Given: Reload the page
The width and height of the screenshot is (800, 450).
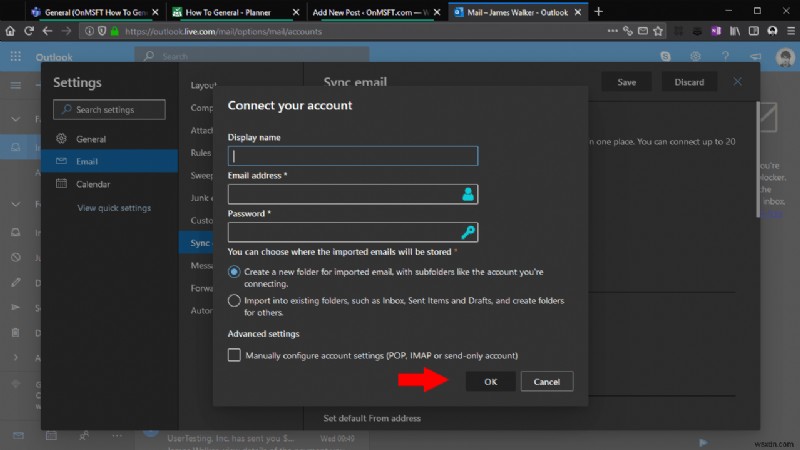Looking at the screenshot, I should pyautogui.click(x=29, y=31).
